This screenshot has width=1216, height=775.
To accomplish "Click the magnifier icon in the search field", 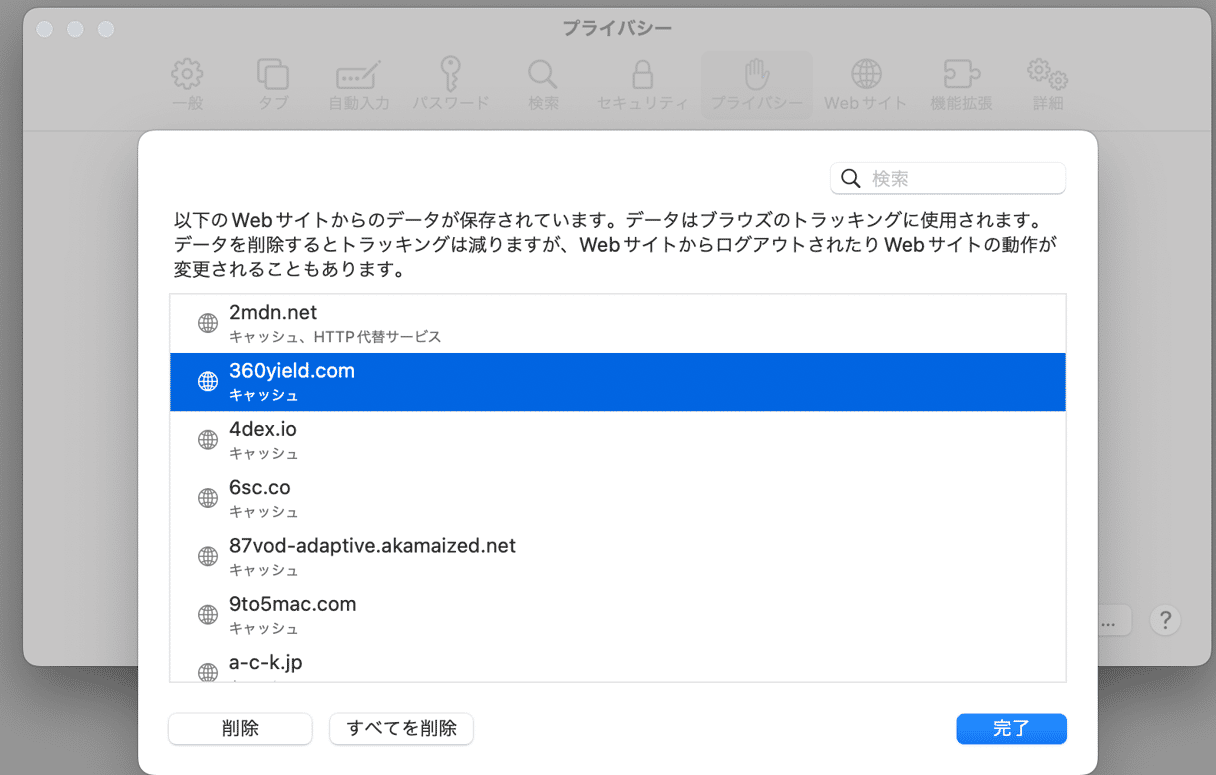I will pyautogui.click(x=851, y=178).
